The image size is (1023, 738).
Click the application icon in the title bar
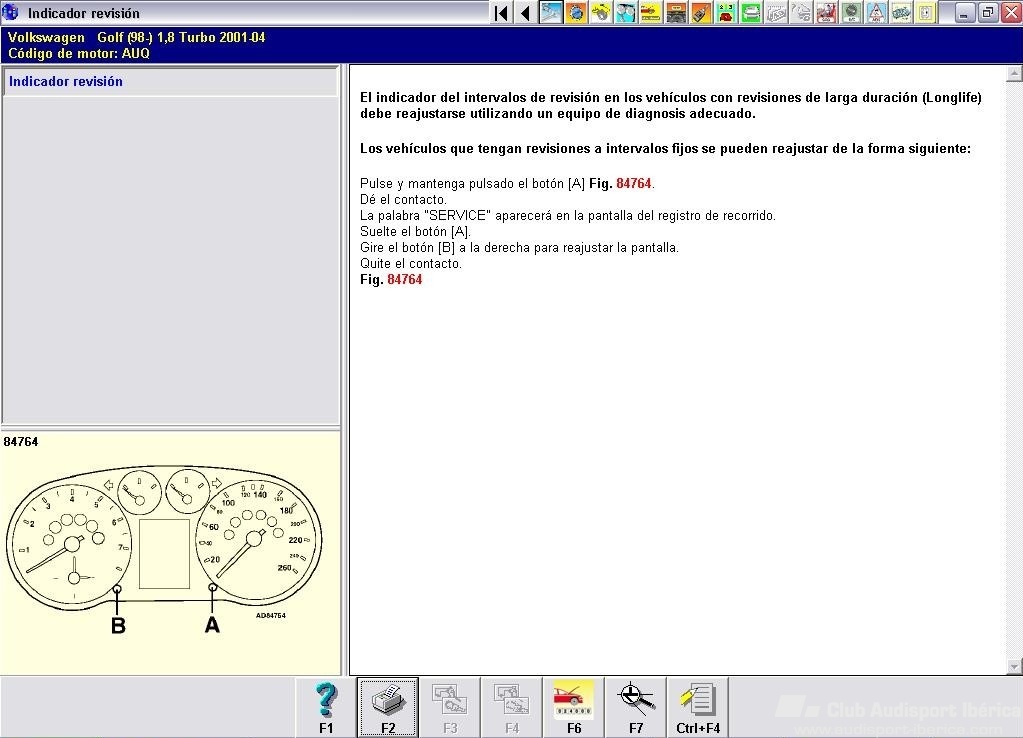tap(11, 13)
